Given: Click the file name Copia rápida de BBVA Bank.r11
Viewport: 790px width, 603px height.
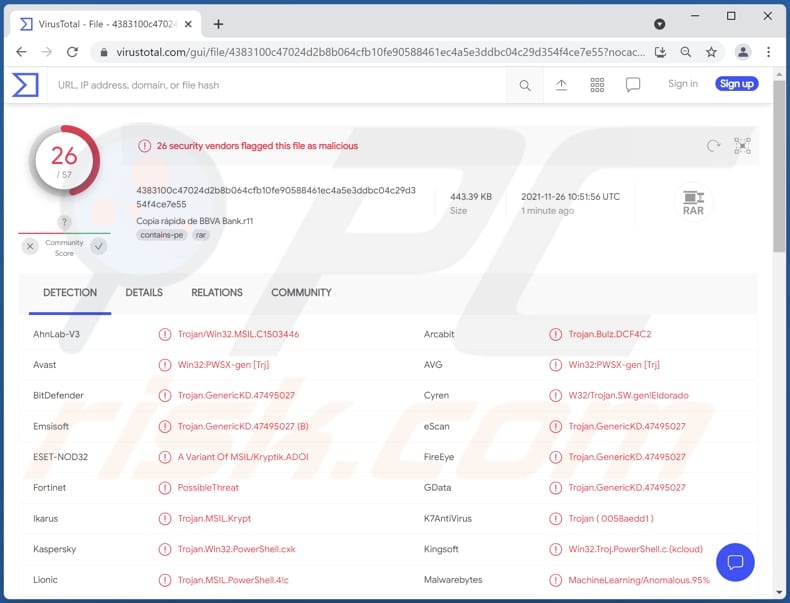Looking at the screenshot, I should [194, 221].
